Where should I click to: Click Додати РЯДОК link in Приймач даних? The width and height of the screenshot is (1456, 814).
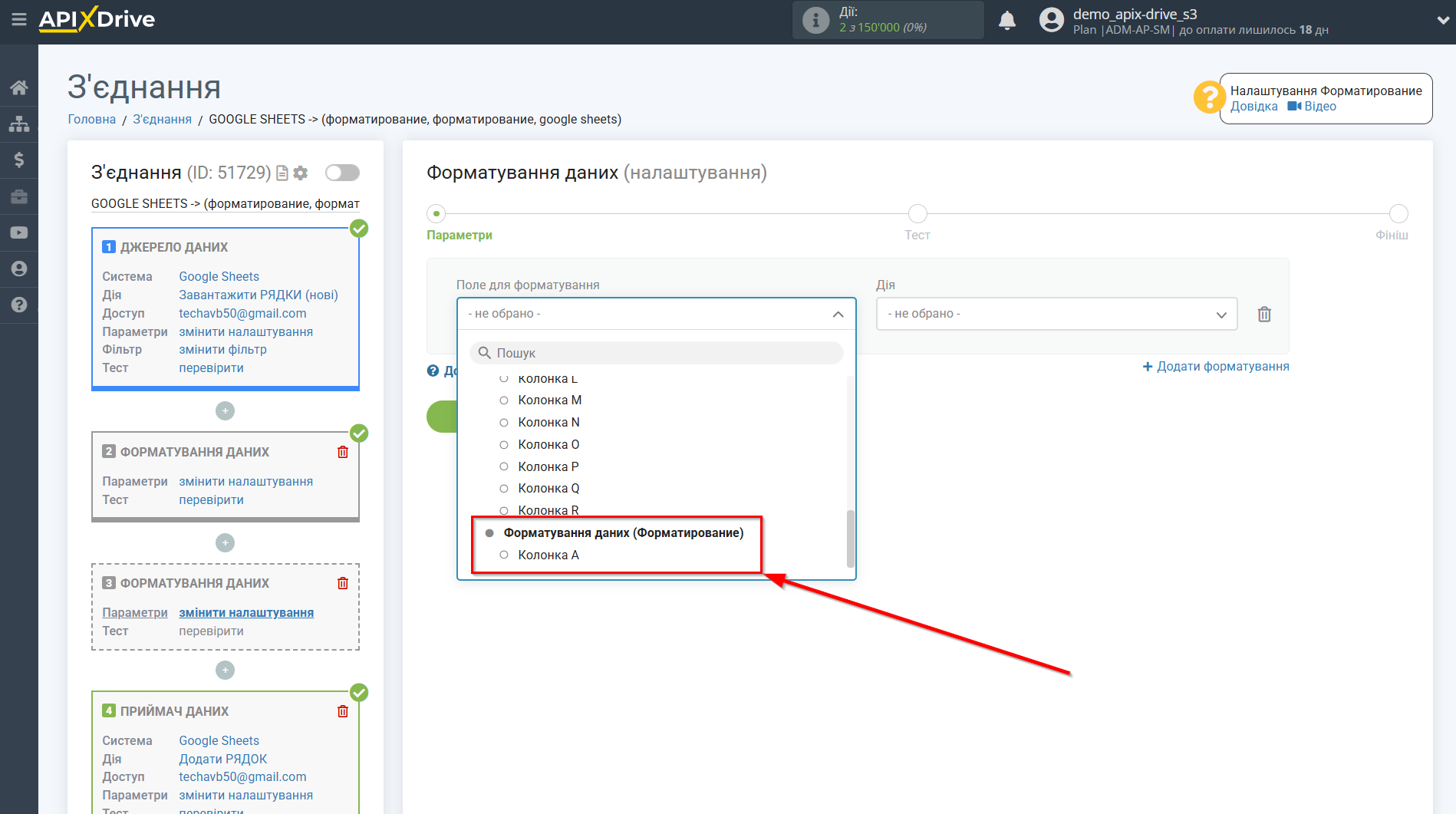tap(223, 759)
